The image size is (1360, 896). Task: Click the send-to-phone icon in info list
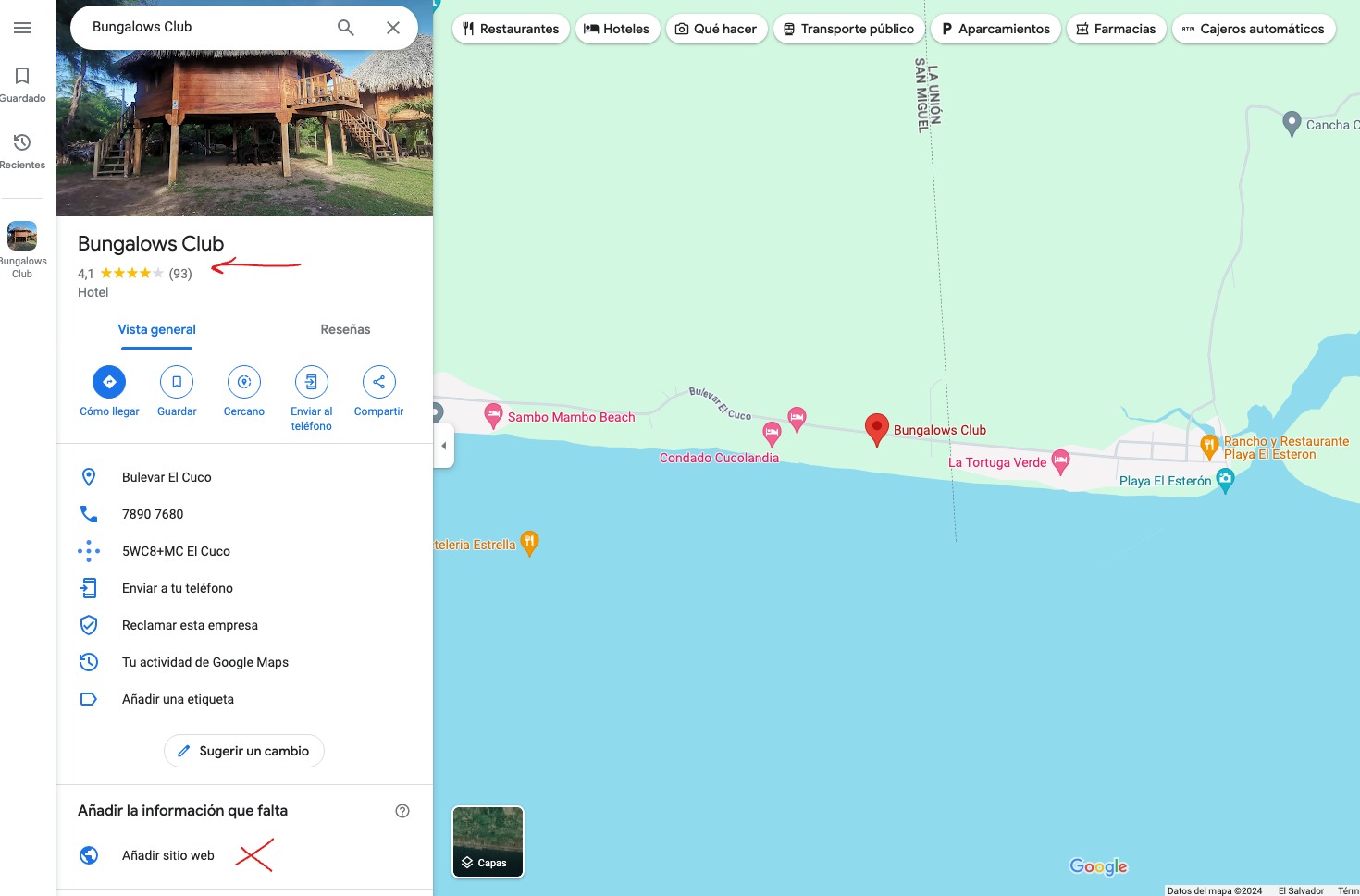(89, 588)
